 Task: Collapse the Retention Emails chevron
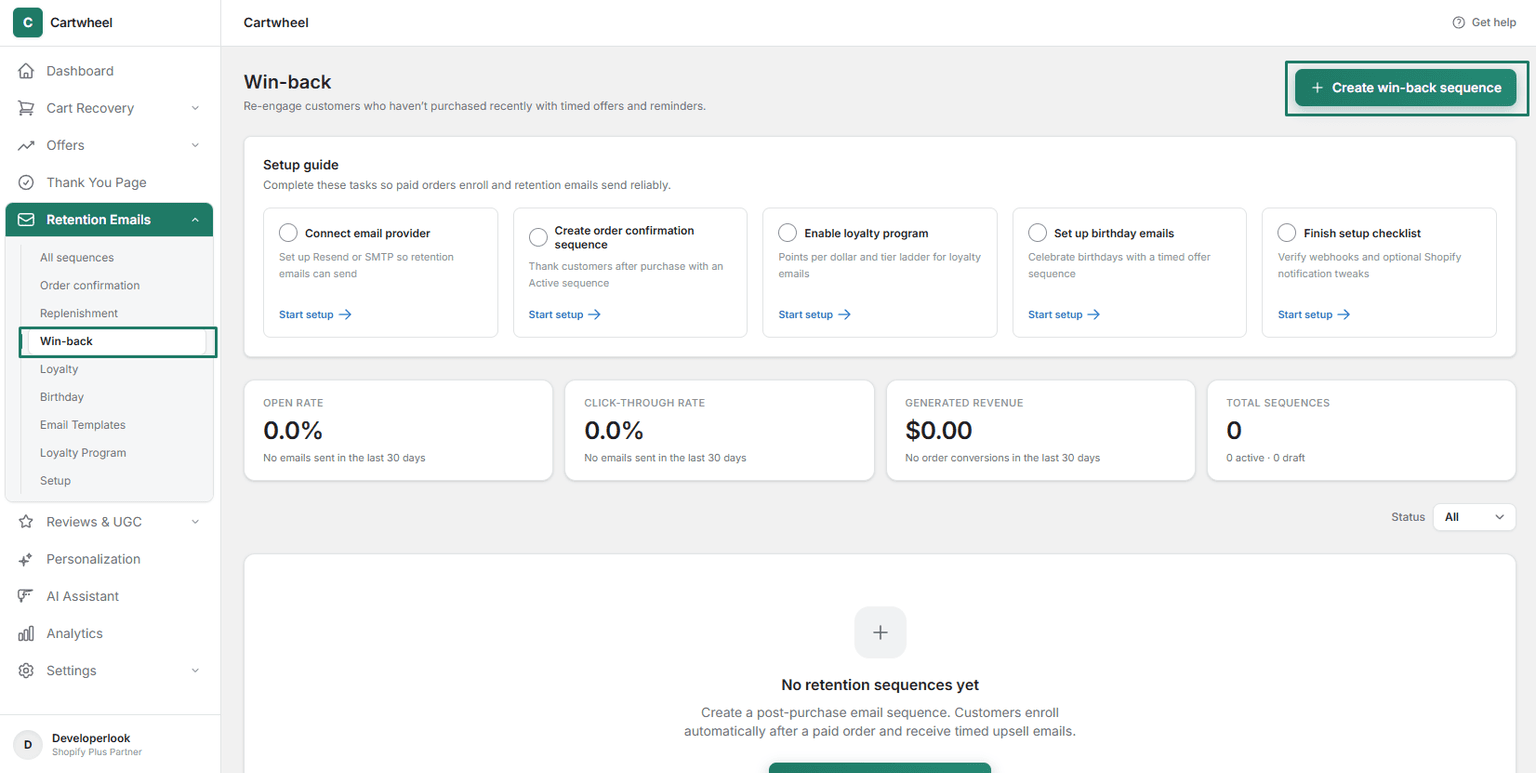[195, 220]
